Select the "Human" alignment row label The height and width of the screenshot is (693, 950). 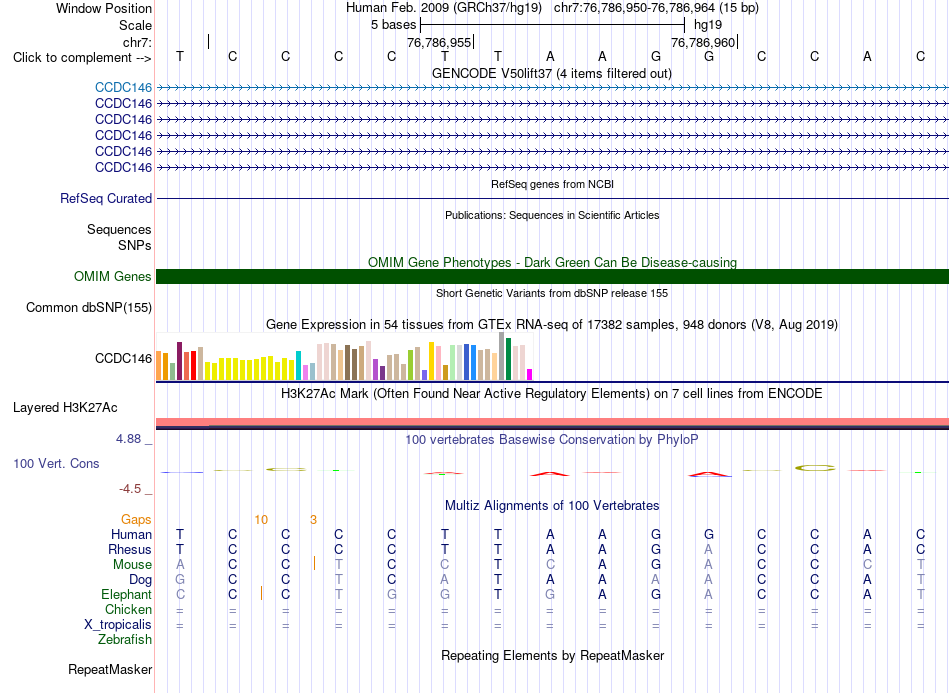(131, 534)
